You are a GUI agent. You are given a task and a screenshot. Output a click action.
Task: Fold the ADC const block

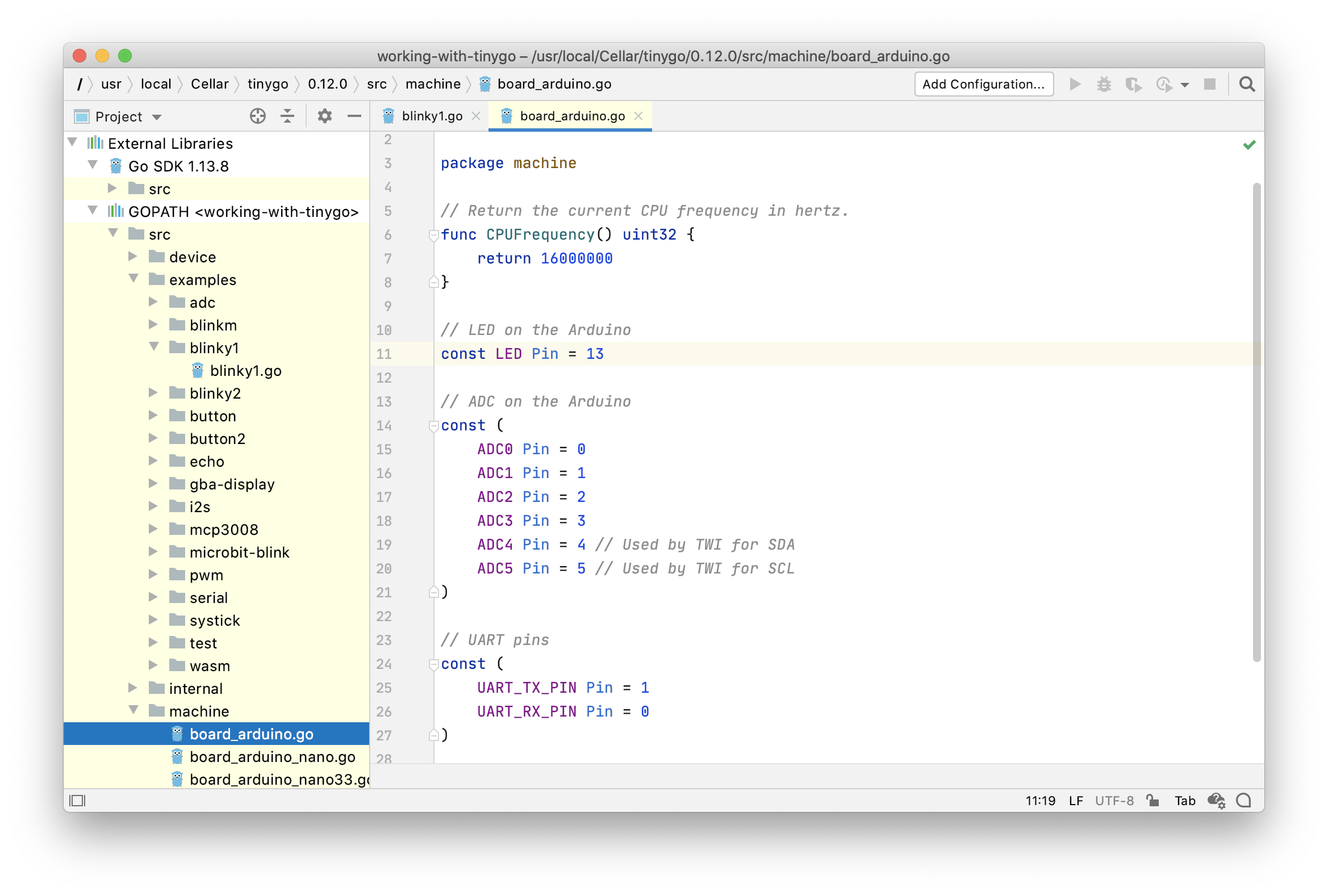click(434, 425)
